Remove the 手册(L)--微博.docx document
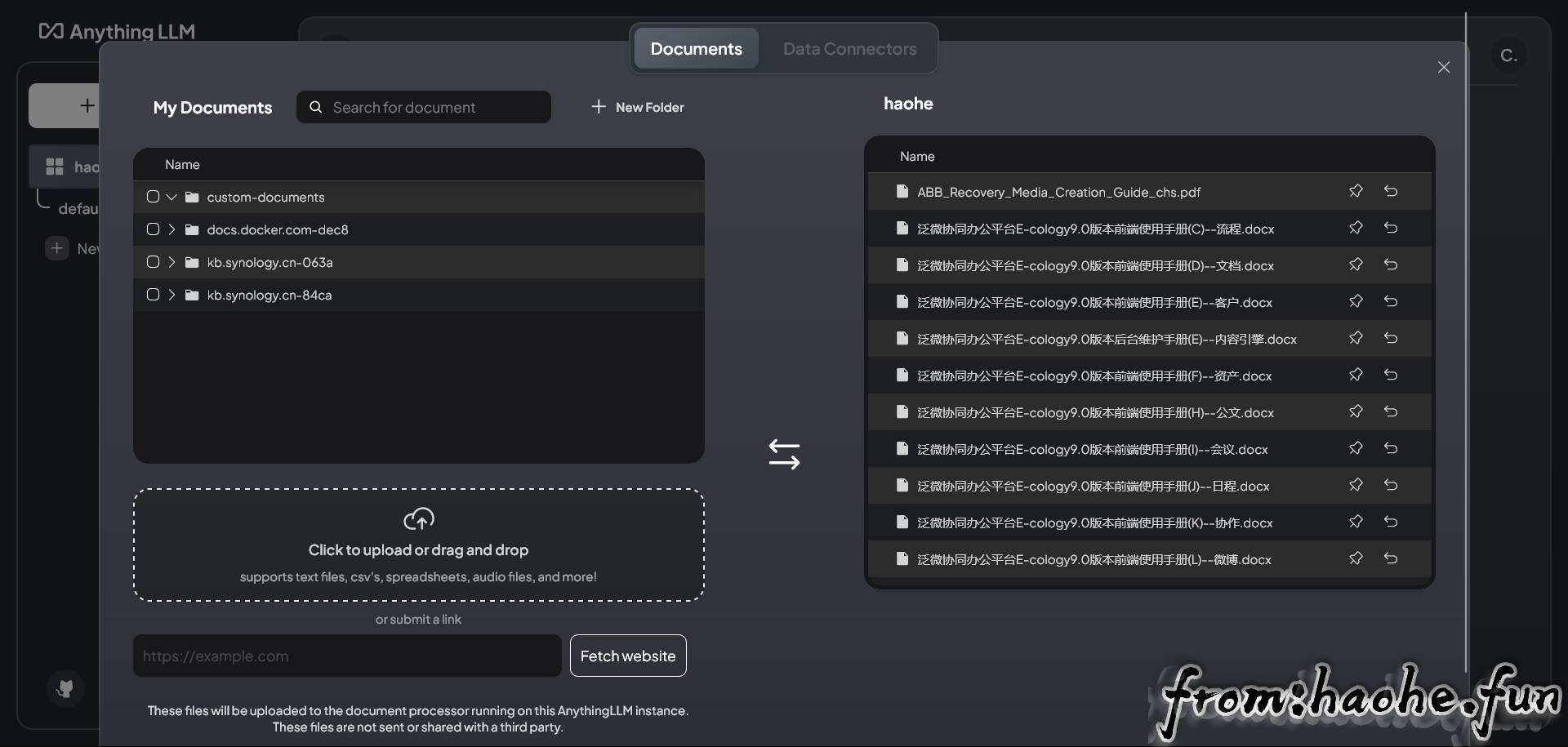 pyautogui.click(x=1391, y=558)
